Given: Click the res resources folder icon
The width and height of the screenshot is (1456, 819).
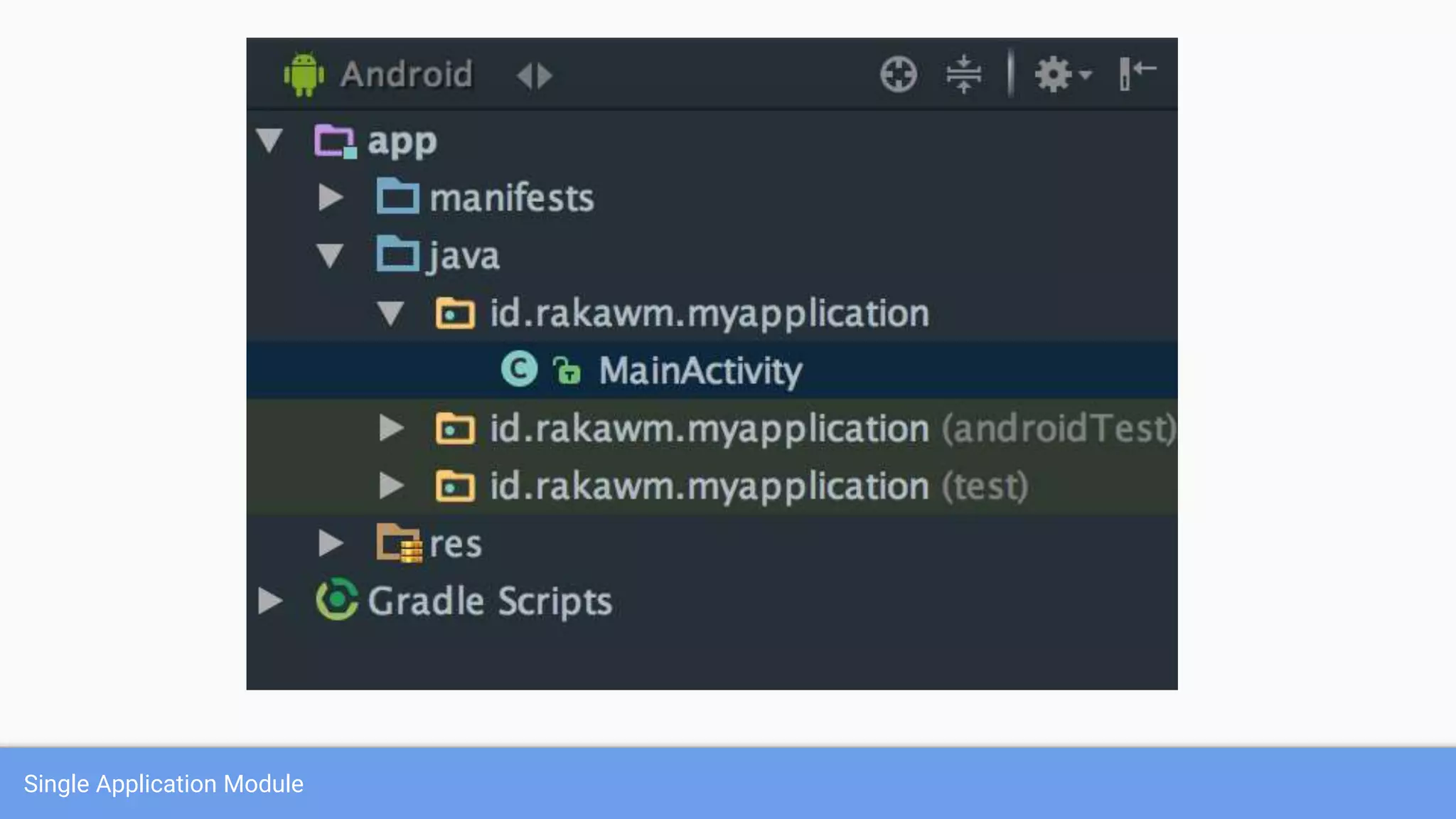Looking at the screenshot, I should (x=399, y=543).
